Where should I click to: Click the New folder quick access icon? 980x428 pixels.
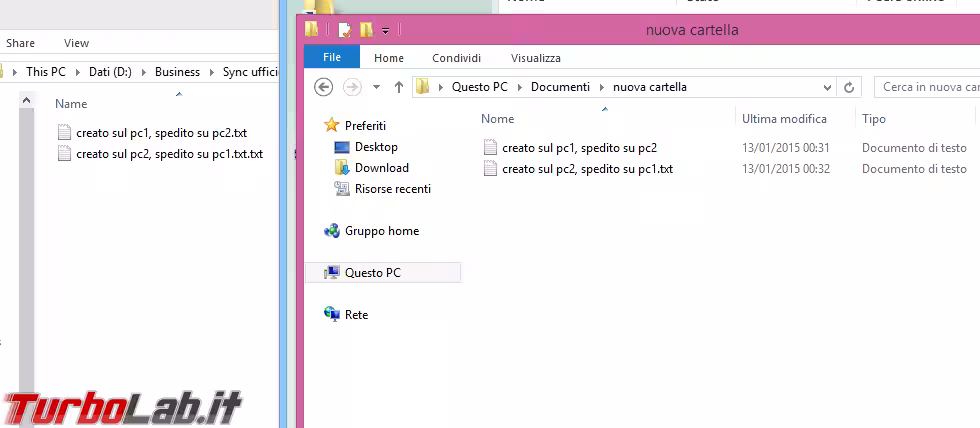pos(366,29)
